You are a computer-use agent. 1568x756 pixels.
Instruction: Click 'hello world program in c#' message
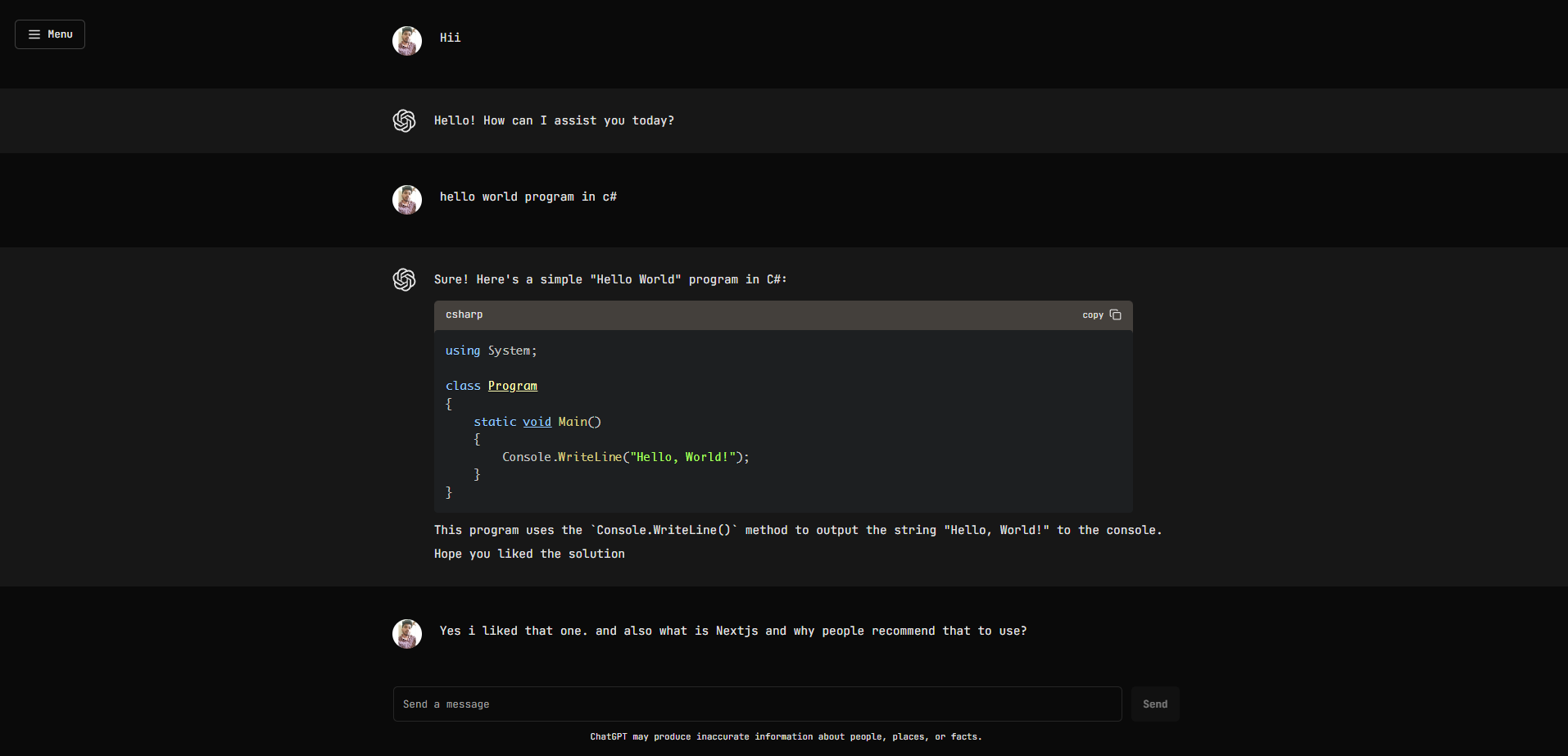528,197
